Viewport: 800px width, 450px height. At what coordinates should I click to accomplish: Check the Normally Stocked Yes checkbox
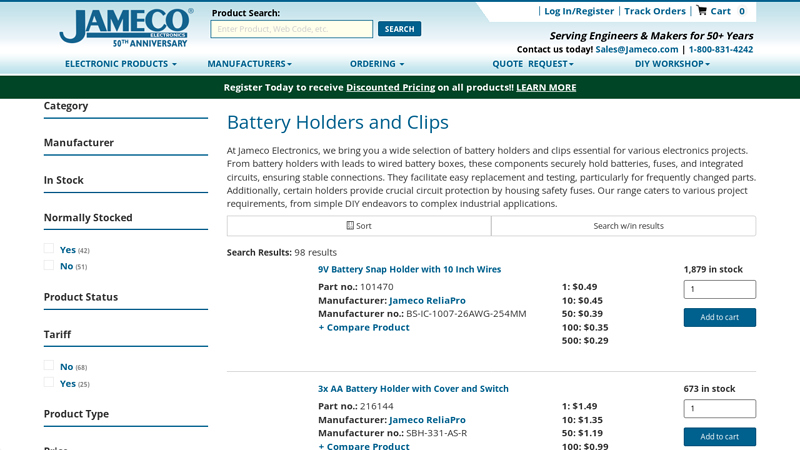tap(49, 248)
